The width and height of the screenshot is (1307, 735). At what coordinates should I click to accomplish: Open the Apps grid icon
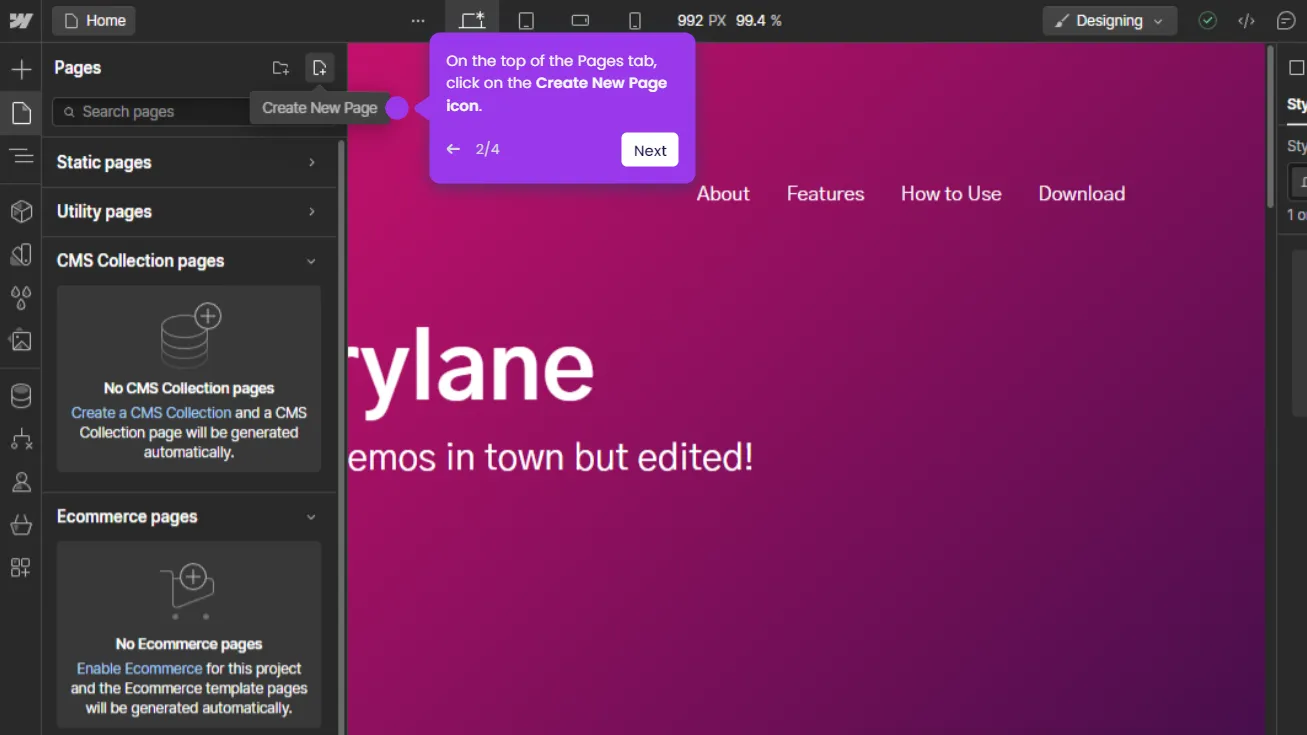pyautogui.click(x=21, y=568)
